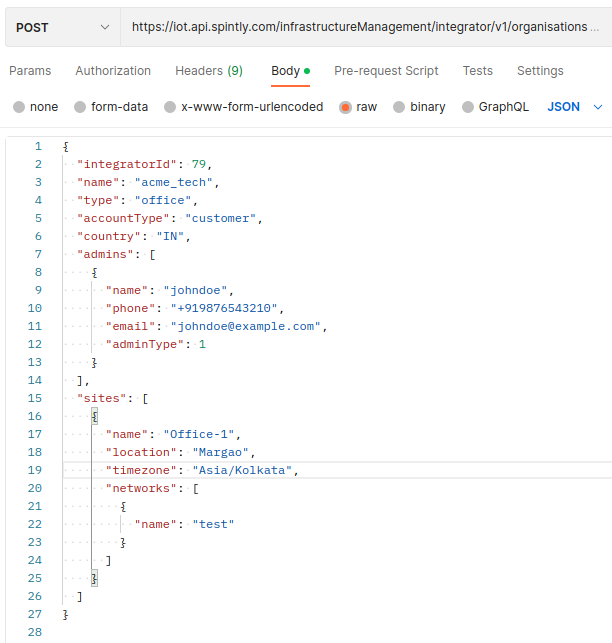Click the "admins" key on line 7
612x643 pixels.
[x=105, y=255]
